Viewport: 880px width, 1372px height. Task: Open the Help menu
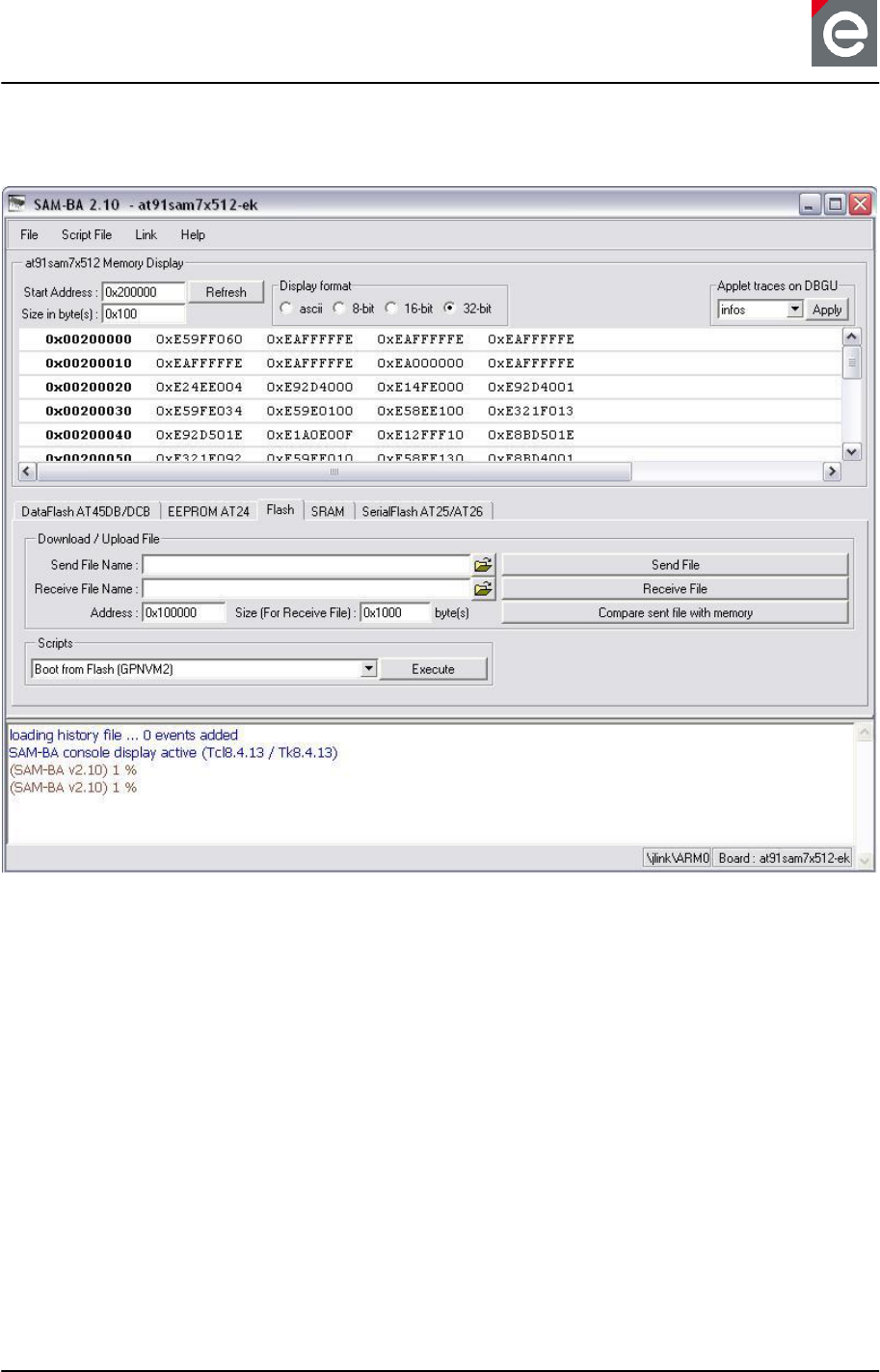(x=193, y=234)
